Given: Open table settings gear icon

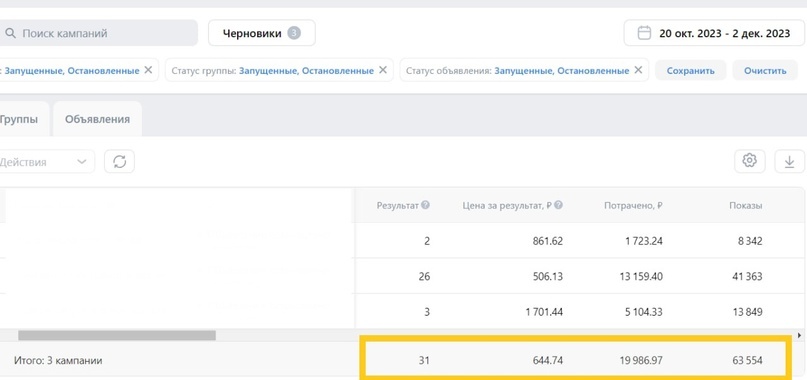Looking at the screenshot, I should pyautogui.click(x=749, y=161).
